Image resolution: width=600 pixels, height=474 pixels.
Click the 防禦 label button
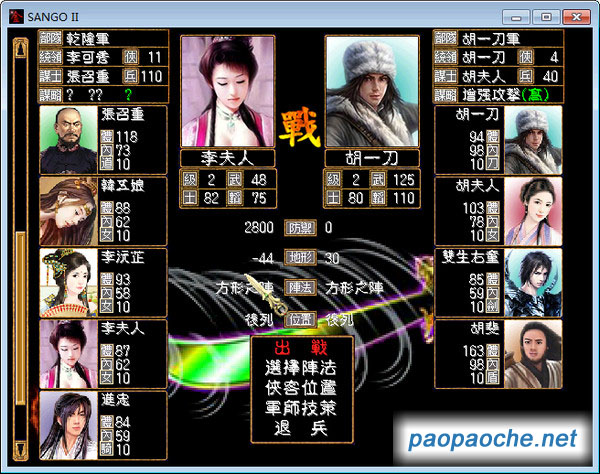pyautogui.click(x=300, y=228)
